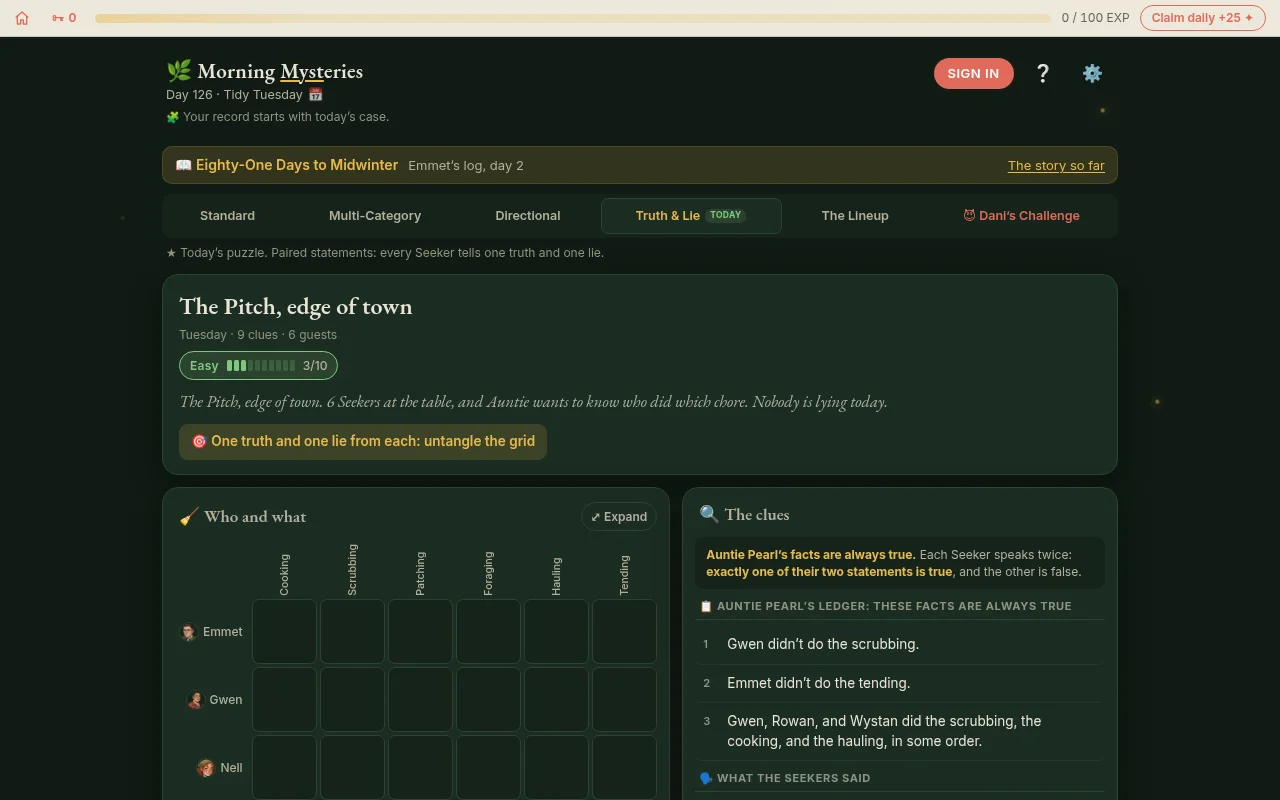
Task: Claim the daily +25 bonus
Action: point(1202,18)
